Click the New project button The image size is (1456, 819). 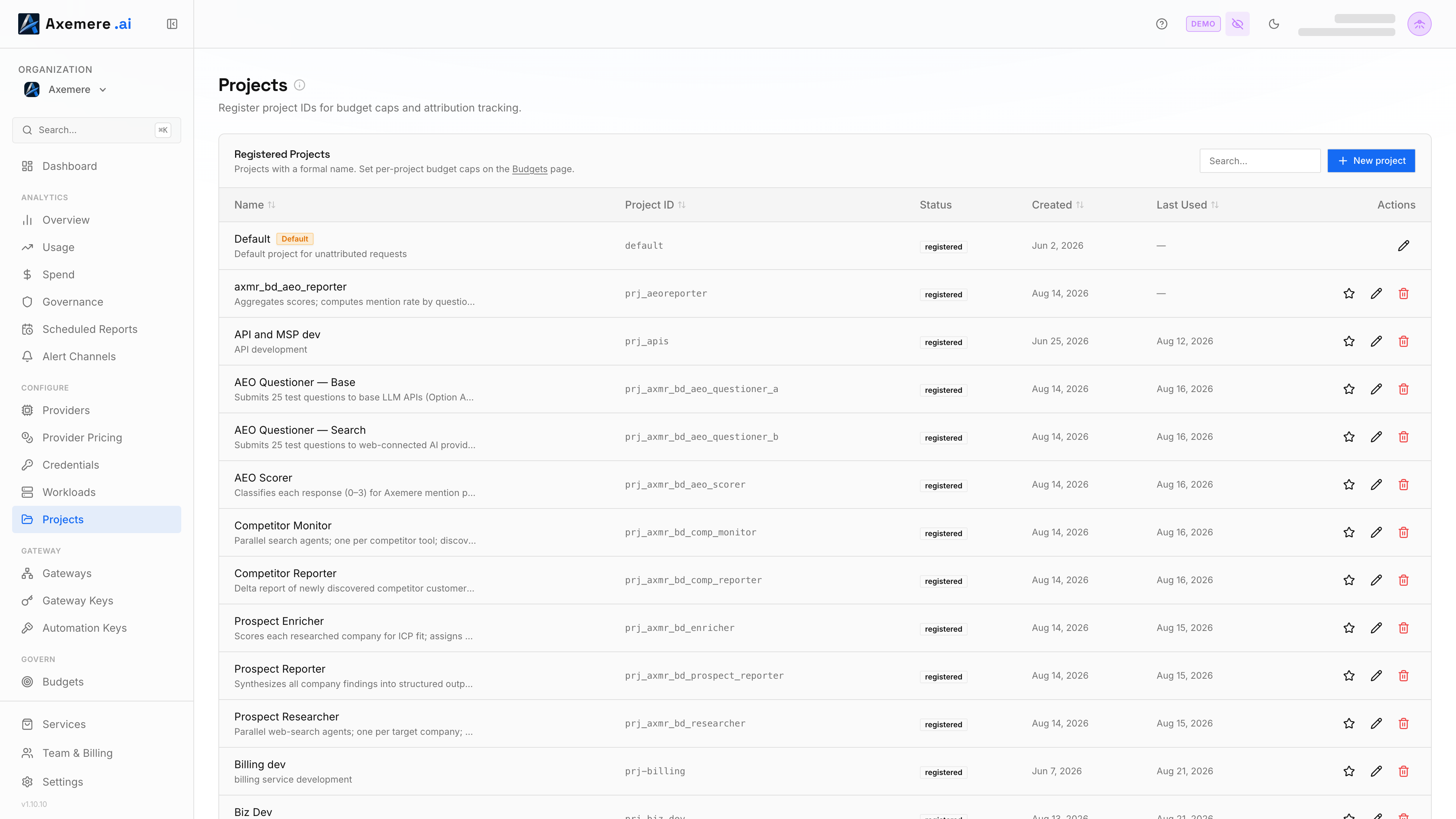pos(1371,161)
